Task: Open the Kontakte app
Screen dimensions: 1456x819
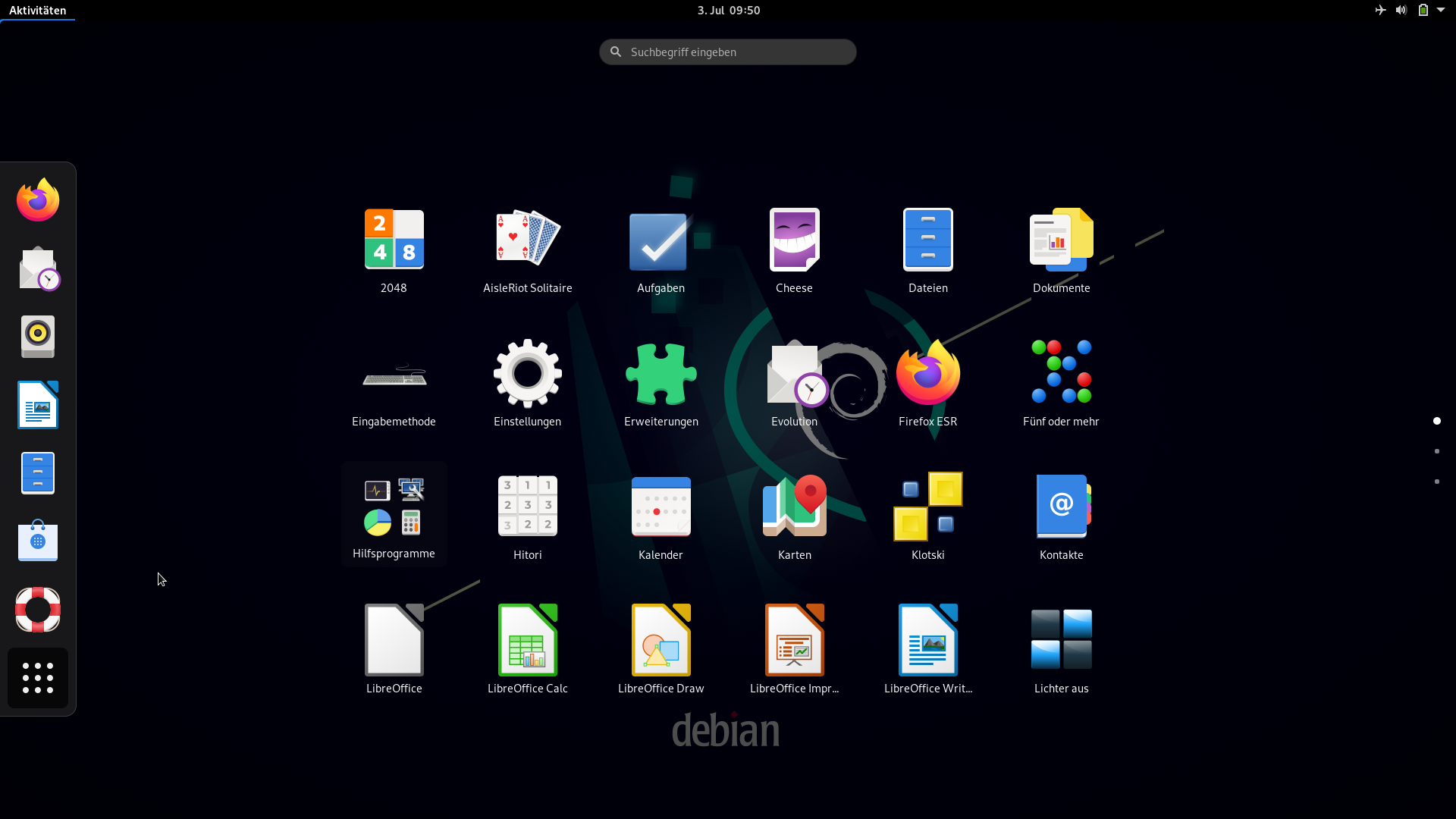Action: pos(1061,518)
